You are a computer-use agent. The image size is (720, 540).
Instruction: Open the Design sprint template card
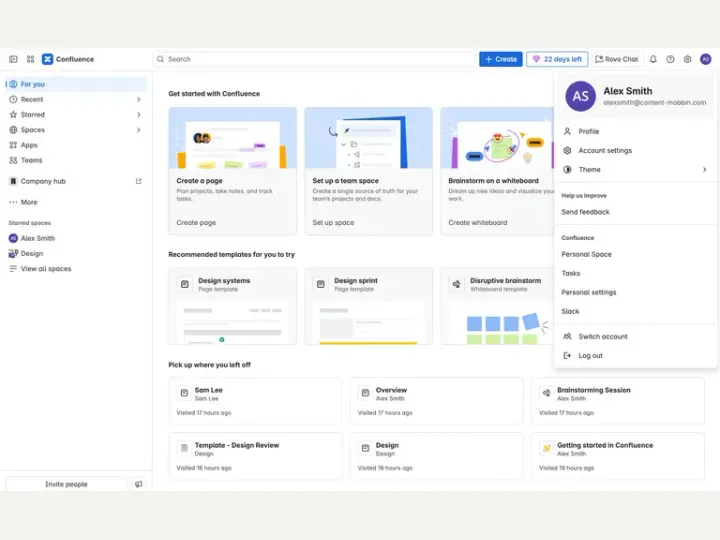(x=368, y=306)
